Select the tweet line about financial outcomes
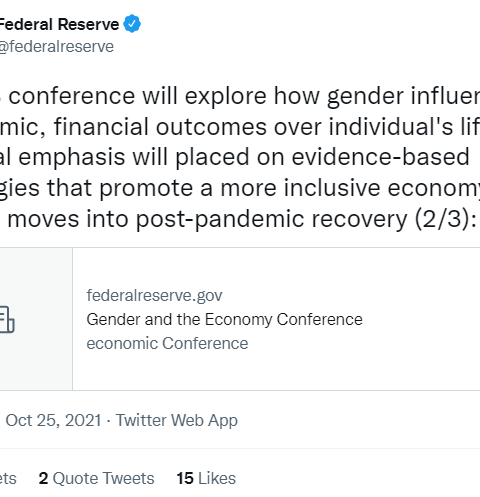The height and width of the screenshot is (497, 480). (240, 127)
